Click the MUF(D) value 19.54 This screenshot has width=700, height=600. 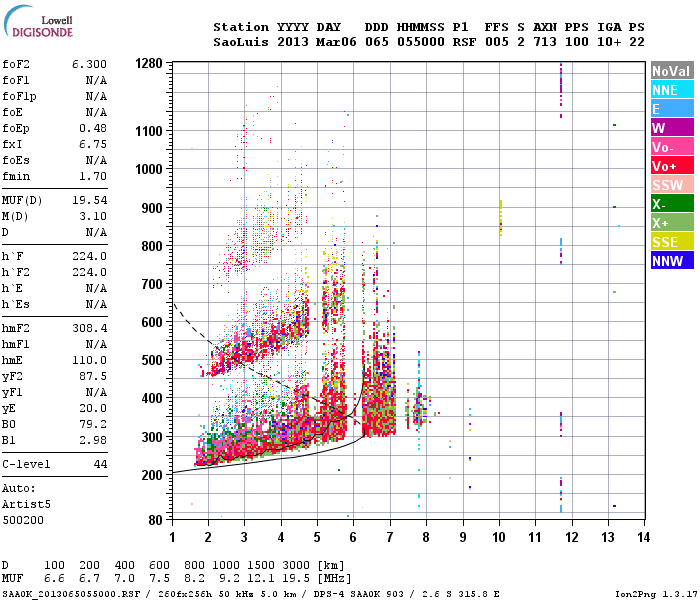[x=89, y=200]
